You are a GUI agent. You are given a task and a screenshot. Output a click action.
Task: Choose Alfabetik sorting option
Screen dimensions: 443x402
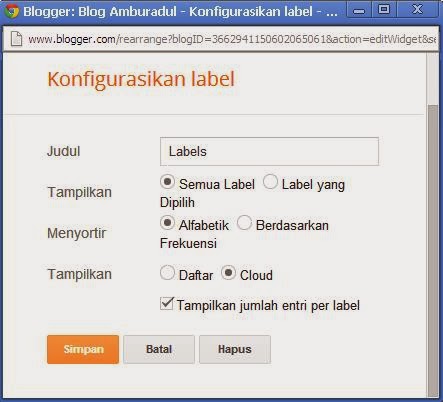point(167,223)
